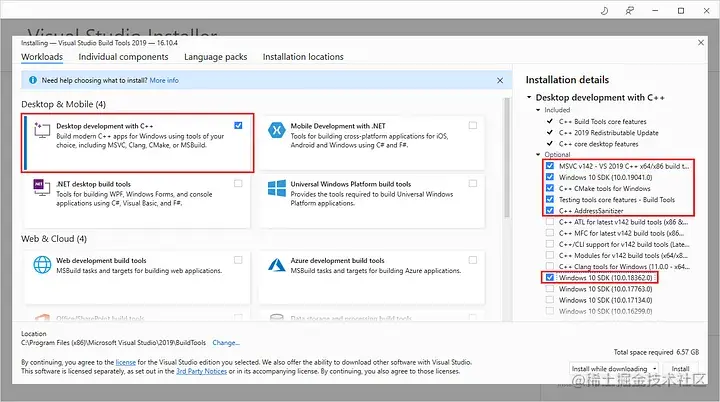
Task: Check the Mobile Development with .NET workload
Action: [x=472, y=125]
